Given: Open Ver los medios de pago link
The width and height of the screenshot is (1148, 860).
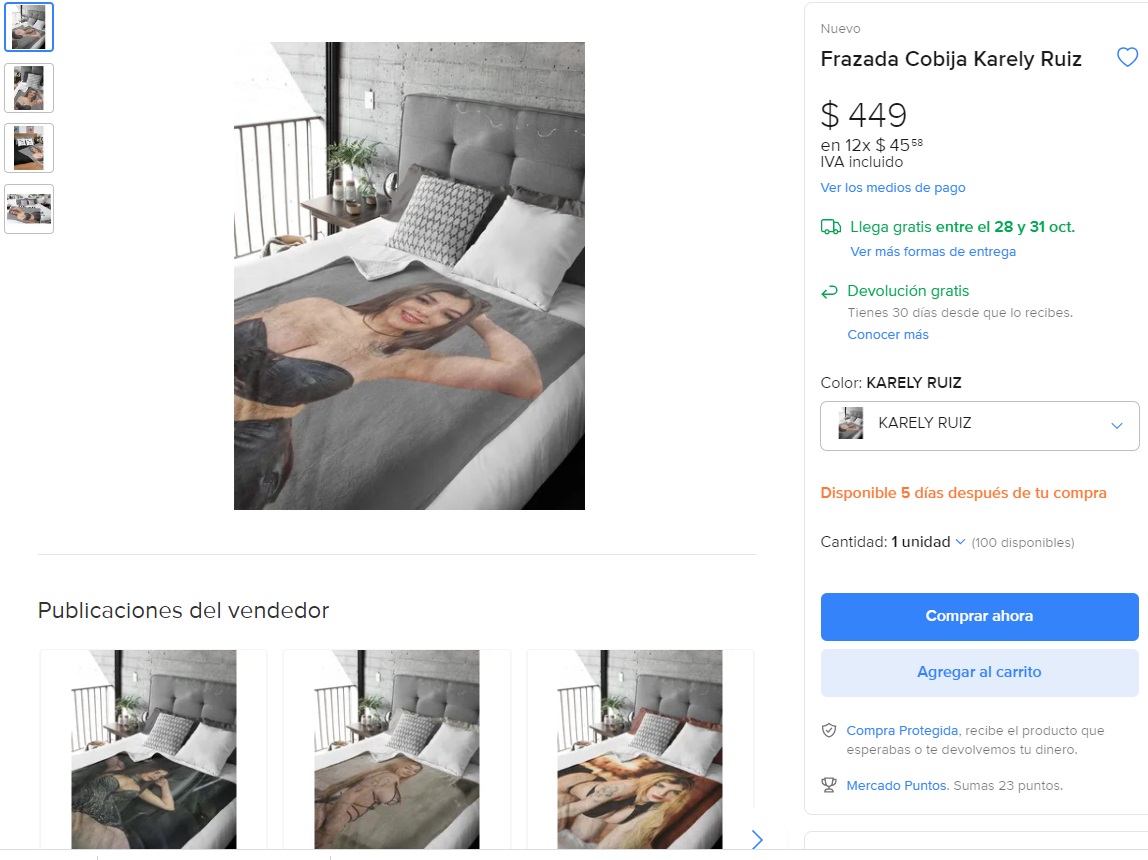Looking at the screenshot, I should pyautogui.click(x=893, y=188).
